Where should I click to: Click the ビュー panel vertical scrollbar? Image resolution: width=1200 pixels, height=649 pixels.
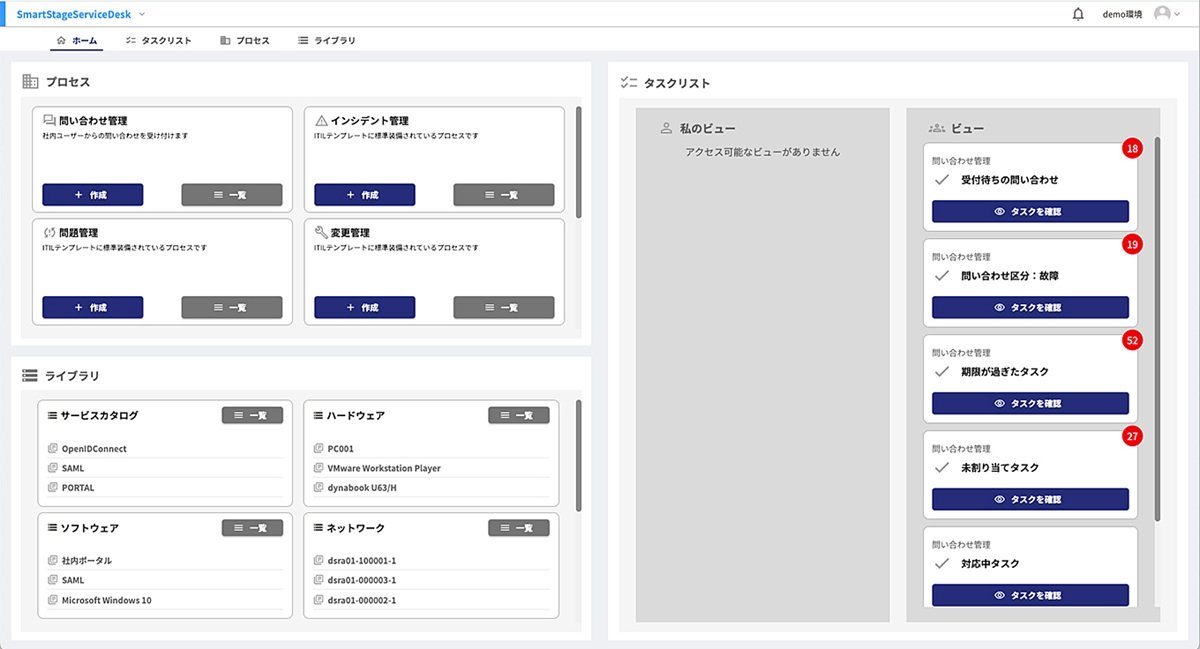(x=1157, y=329)
